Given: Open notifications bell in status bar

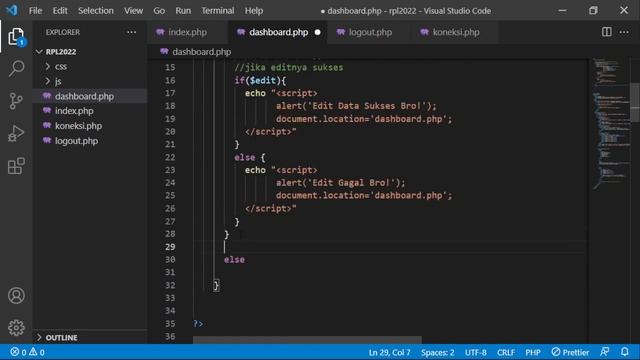Looking at the screenshot, I should pyautogui.click(x=625, y=352).
